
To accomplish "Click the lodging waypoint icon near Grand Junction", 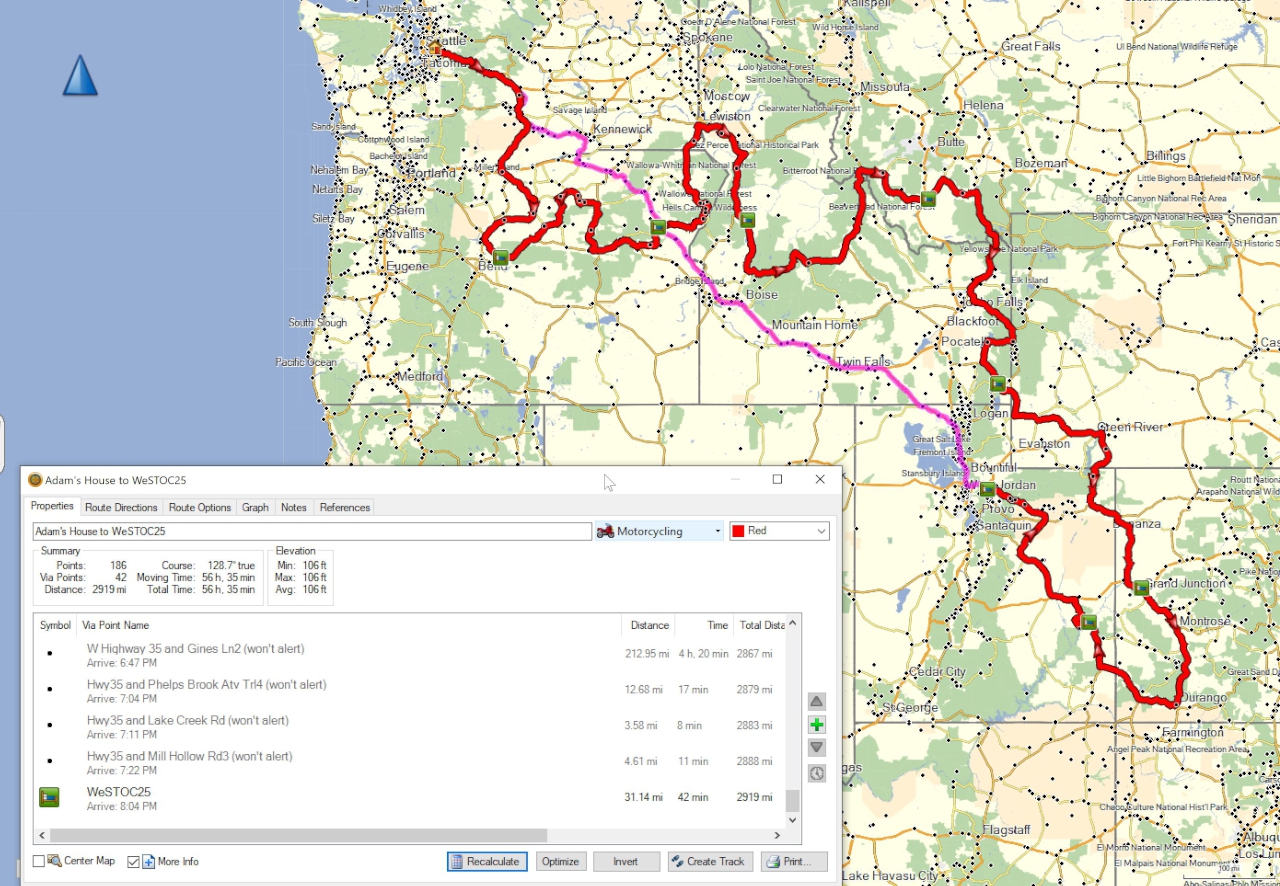I will [1141, 587].
